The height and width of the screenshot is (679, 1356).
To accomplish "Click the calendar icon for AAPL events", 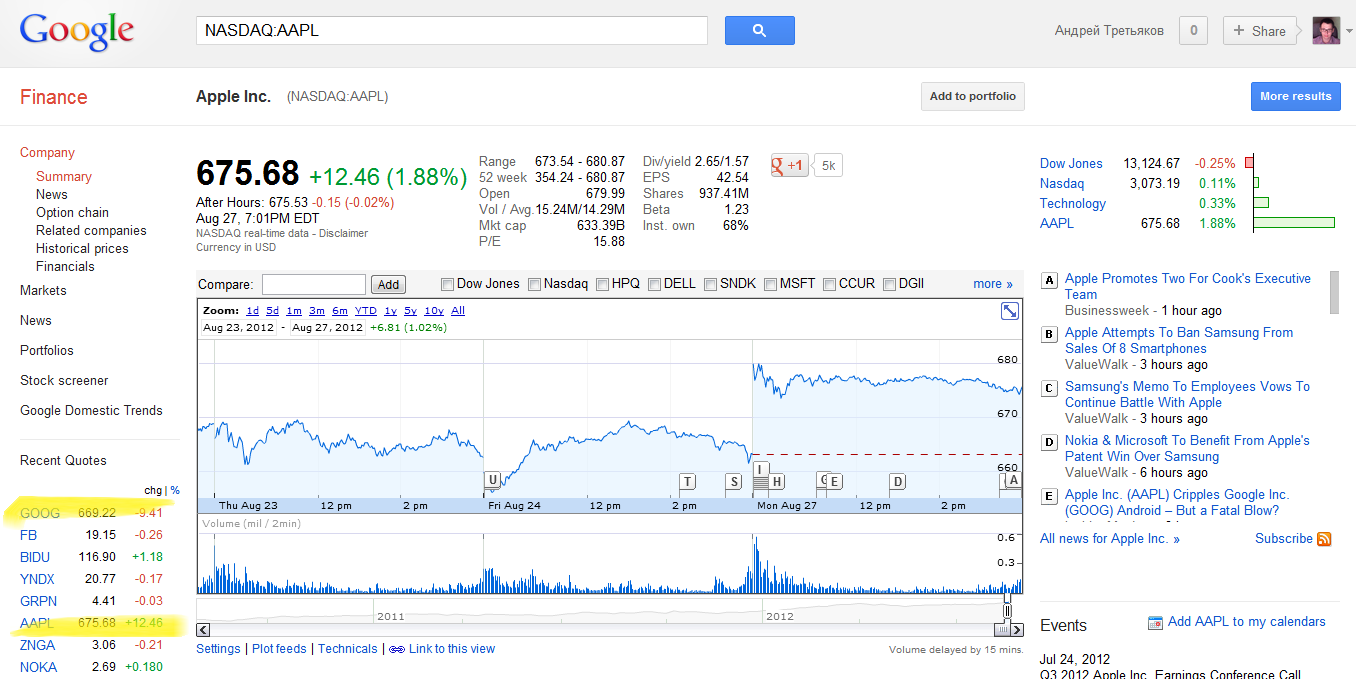I will click(1155, 622).
